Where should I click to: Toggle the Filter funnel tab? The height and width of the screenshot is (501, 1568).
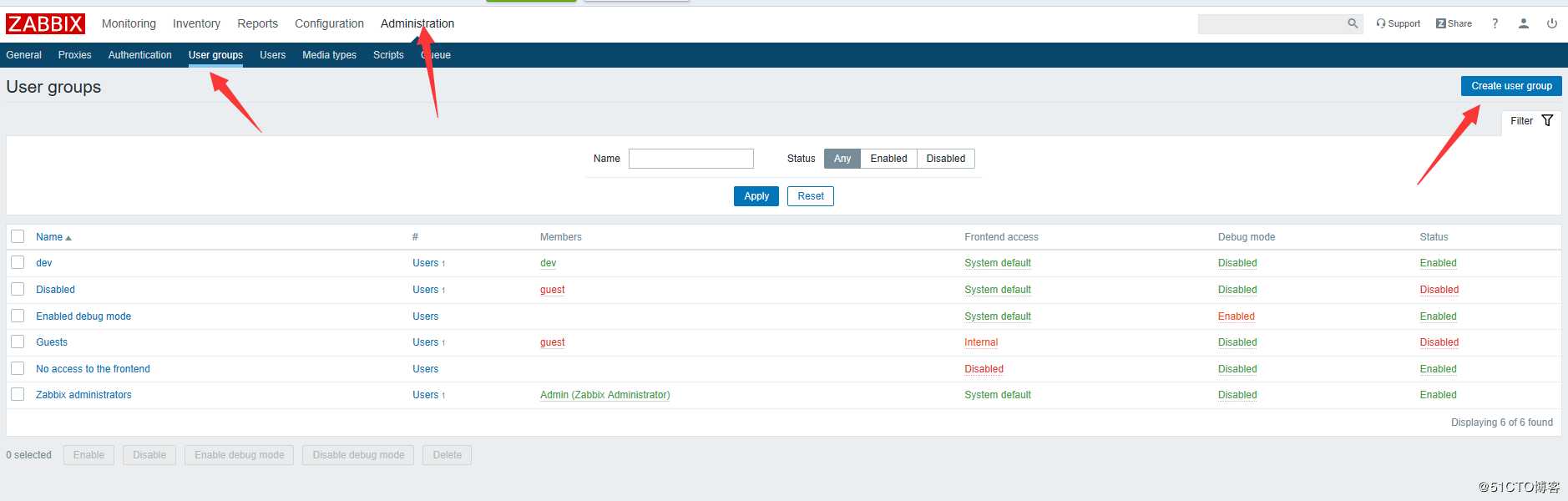pos(1531,121)
